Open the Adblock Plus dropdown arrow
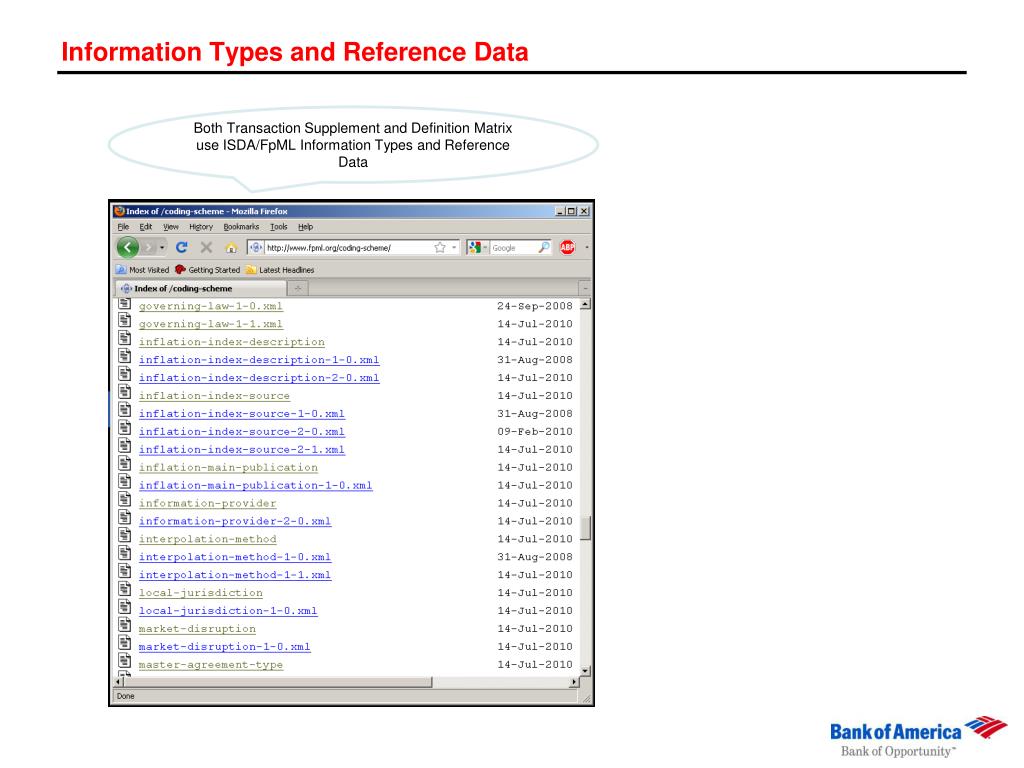1024x768 pixels. [586, 248]
